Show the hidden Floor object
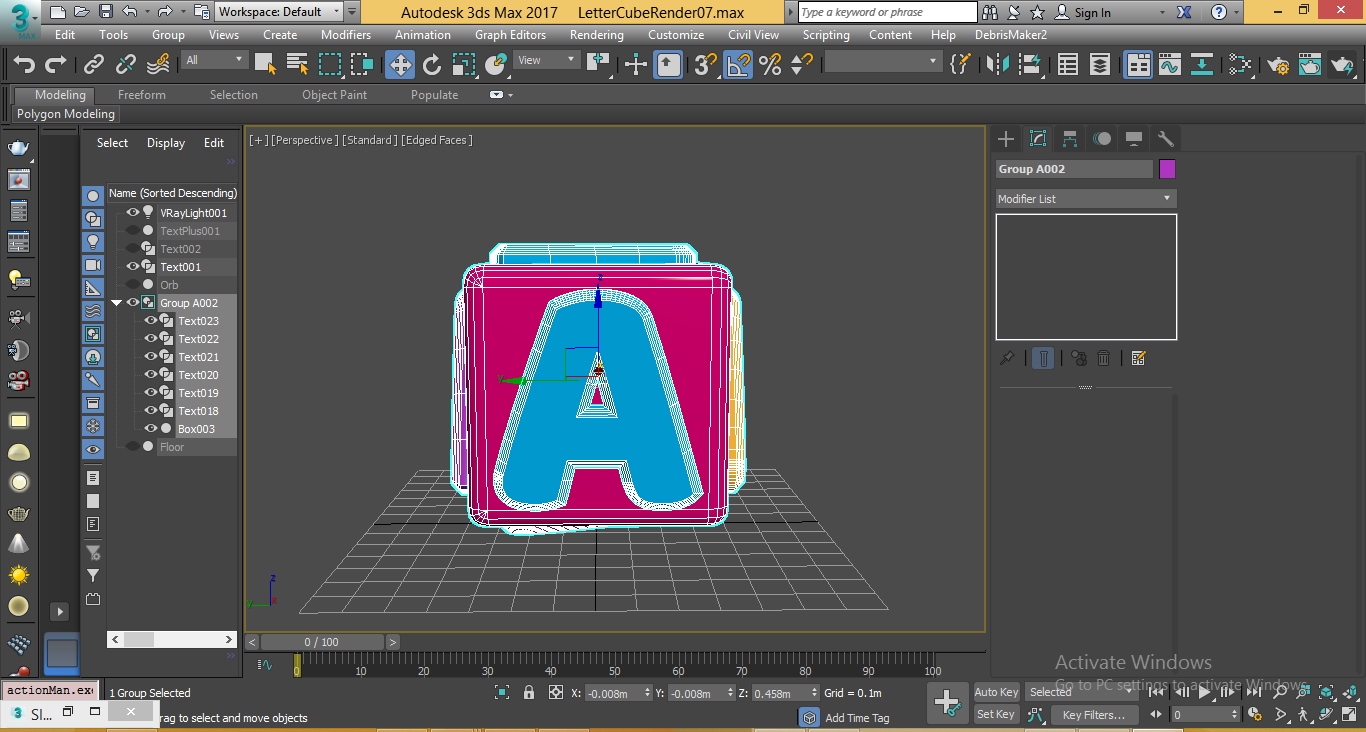This screenshot has width=1366, height=732. [x=132, y=447]
